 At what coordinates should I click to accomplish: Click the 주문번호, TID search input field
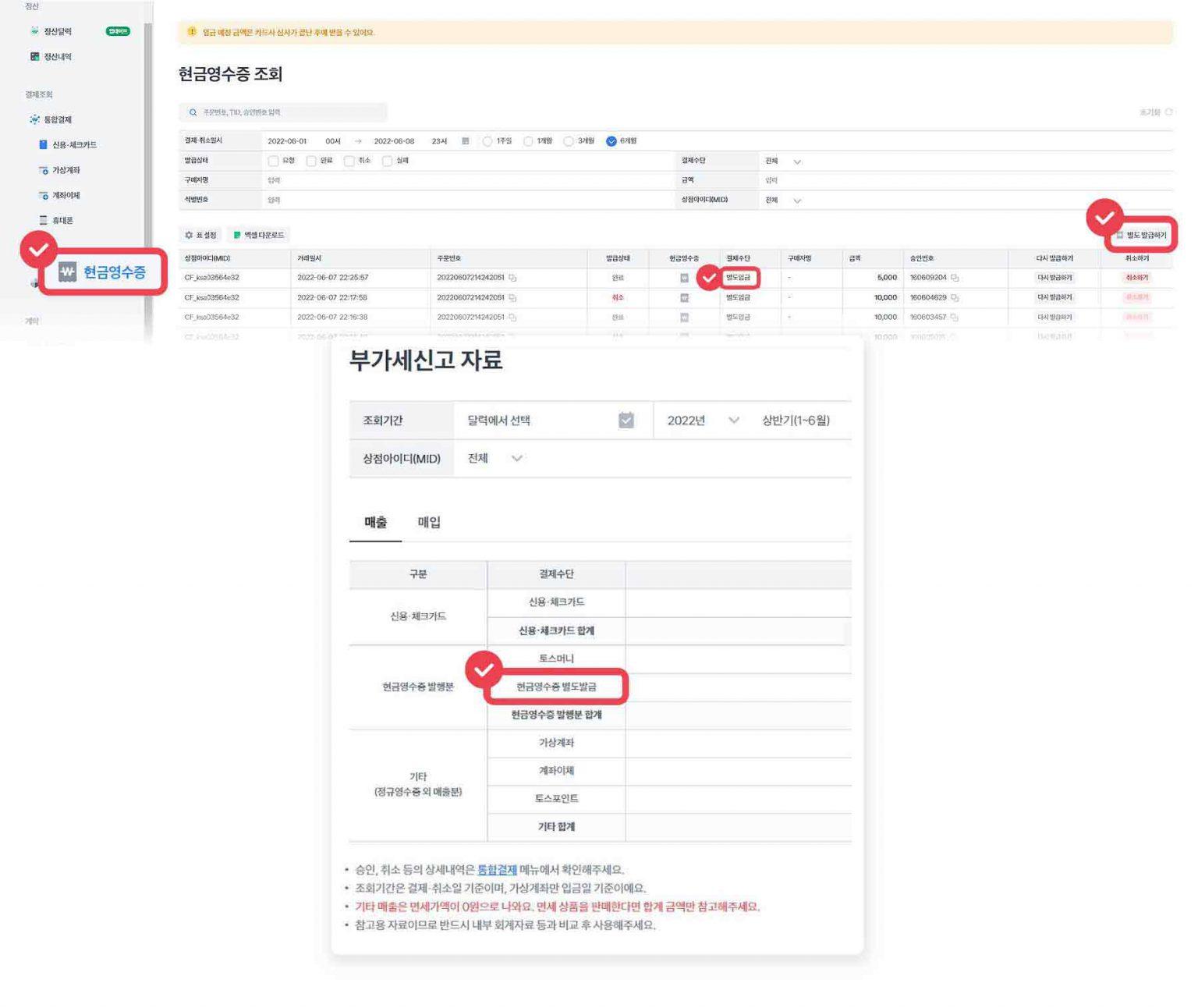[289, 112]
